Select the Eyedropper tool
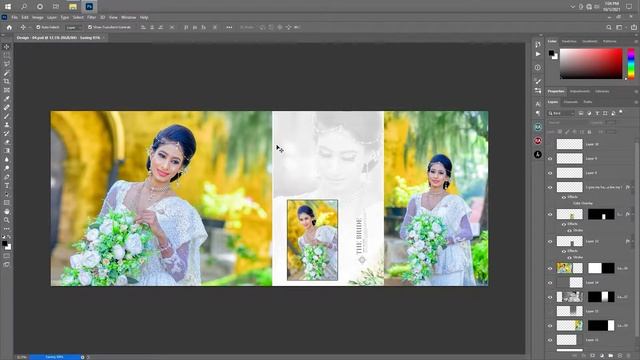This screenshot has height=360, width=640. [x=7, y=99]
